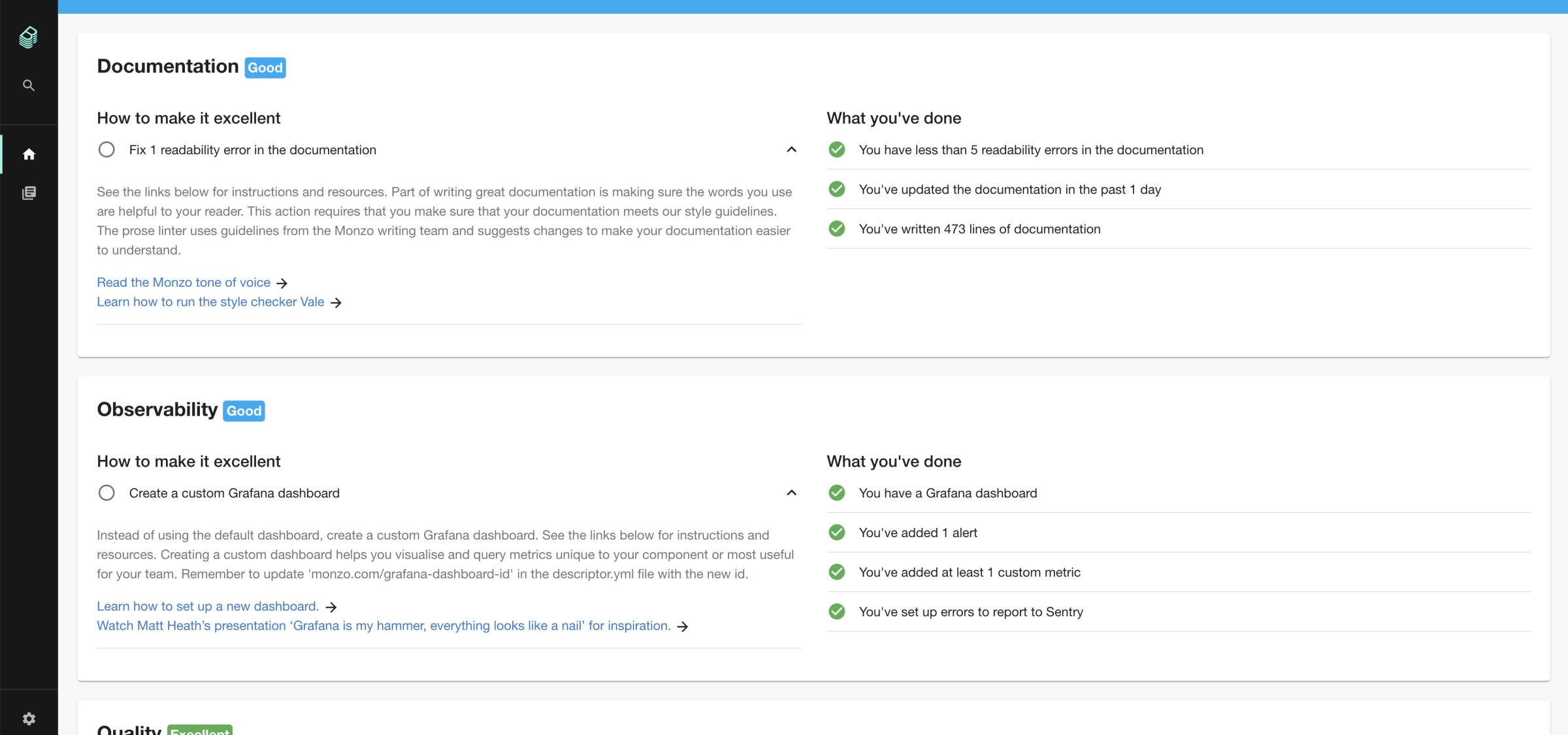Image resolution: width=1568 pixels, height=735 pixels.
Task: Toggle 'Create a custom Grafana dashboard' circle
Action: (x=106, y=493)
